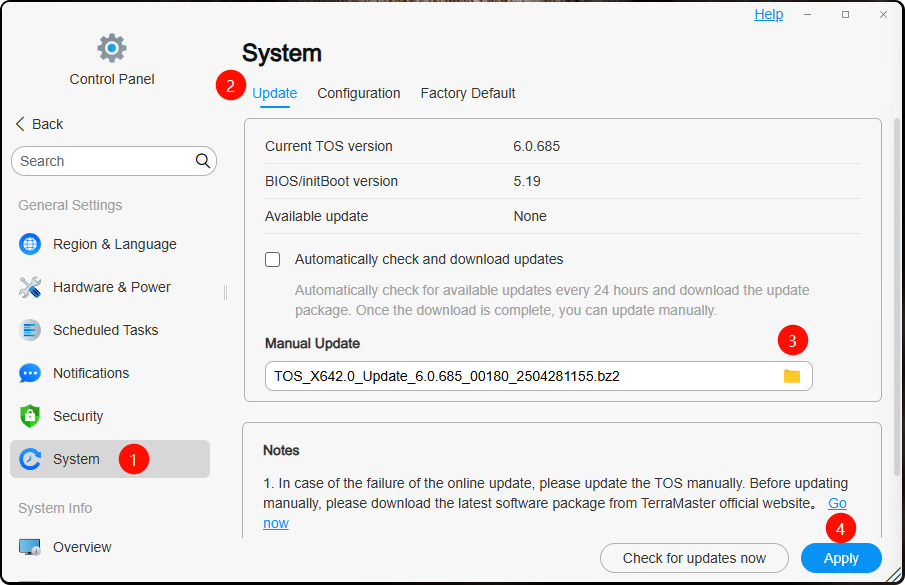Click the Region & Language globe icon
The image size is (905, 585).
click(x=30, y=244)
